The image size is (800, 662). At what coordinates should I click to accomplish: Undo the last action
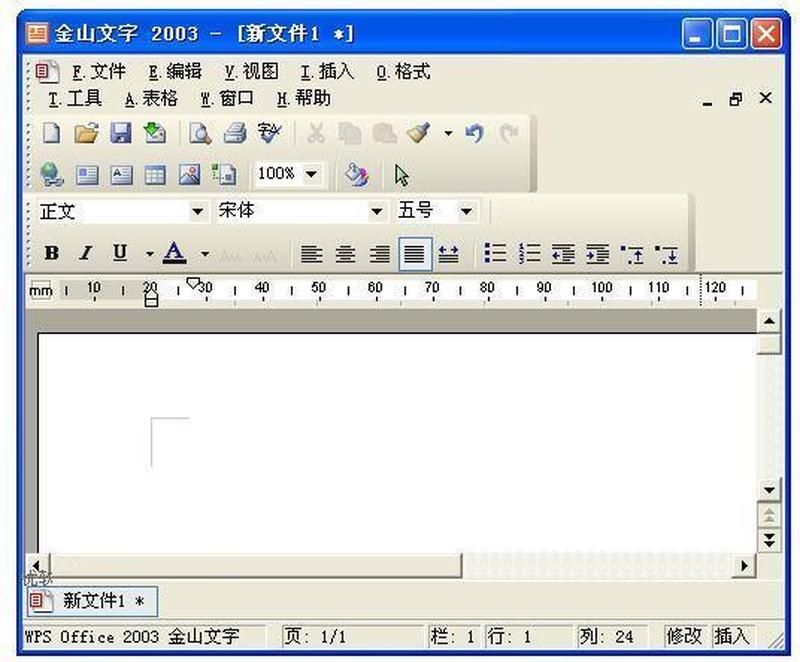coord(474,134)
